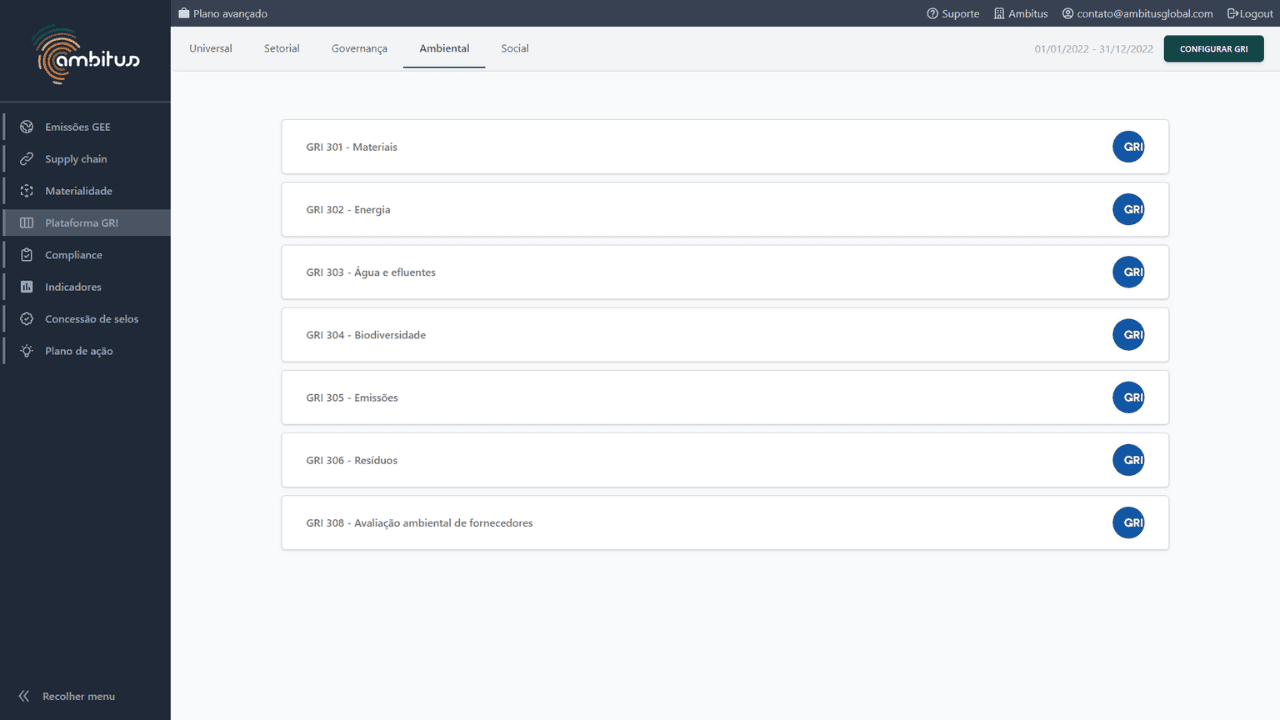
Task: Switch to the Universal tab
Action: [211, 49]
